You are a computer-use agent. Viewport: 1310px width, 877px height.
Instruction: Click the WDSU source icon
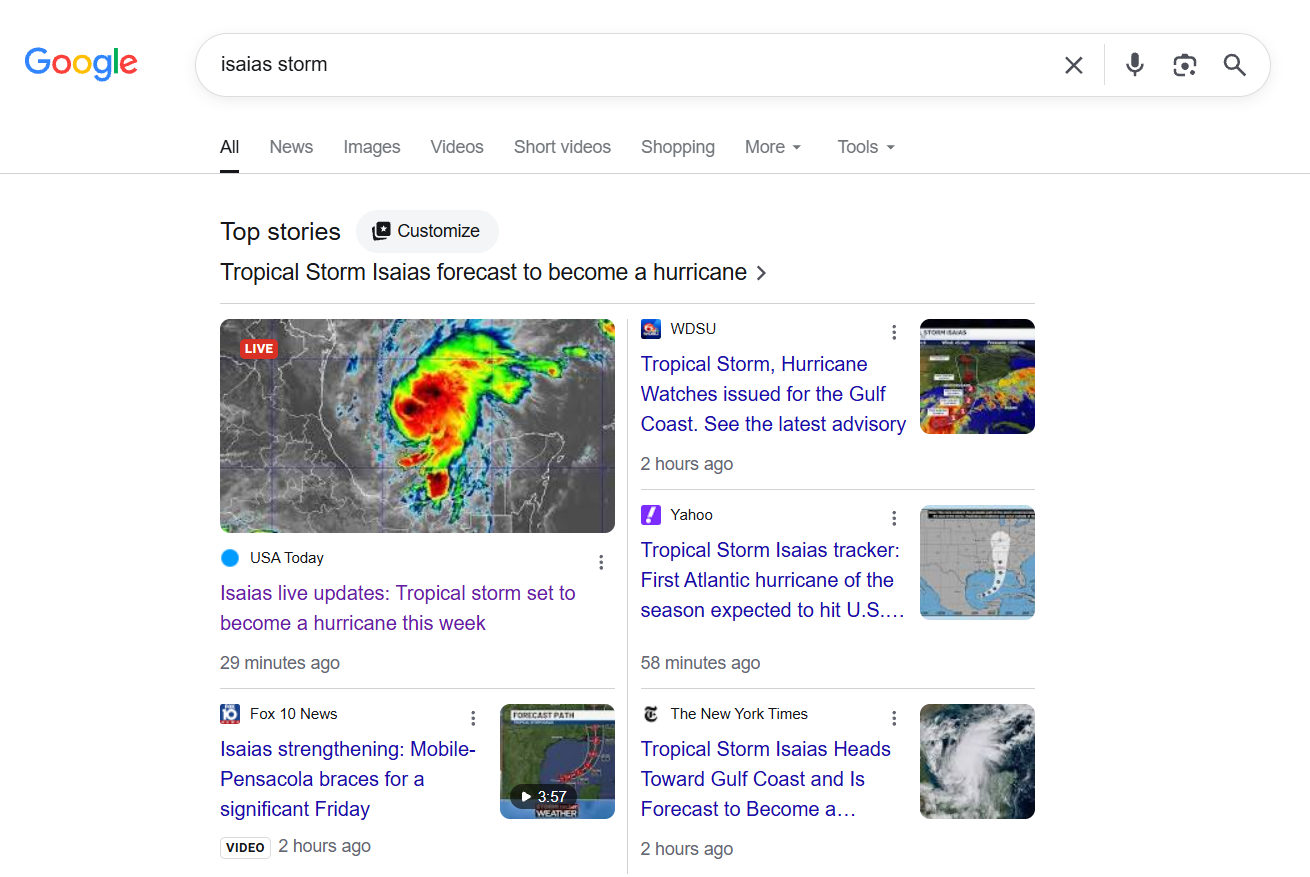651,329
